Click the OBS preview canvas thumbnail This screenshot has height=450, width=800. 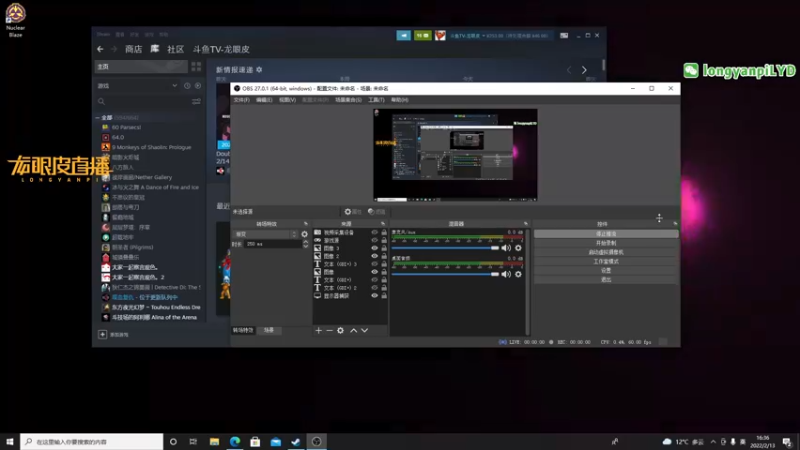(x=455, y=155)
